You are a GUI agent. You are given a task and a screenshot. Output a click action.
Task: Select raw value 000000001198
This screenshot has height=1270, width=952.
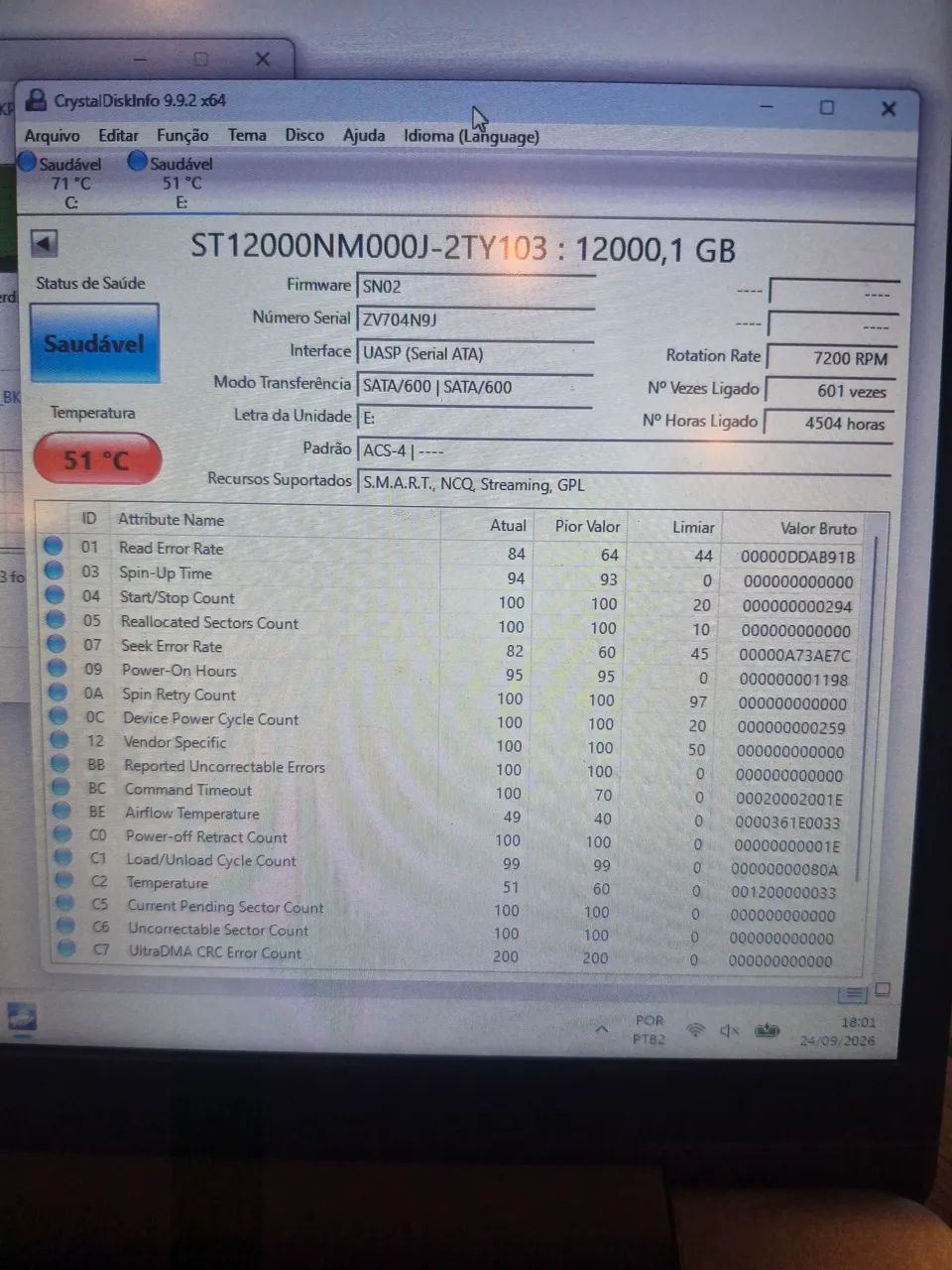pyautogui.click(x=793, y=680)
